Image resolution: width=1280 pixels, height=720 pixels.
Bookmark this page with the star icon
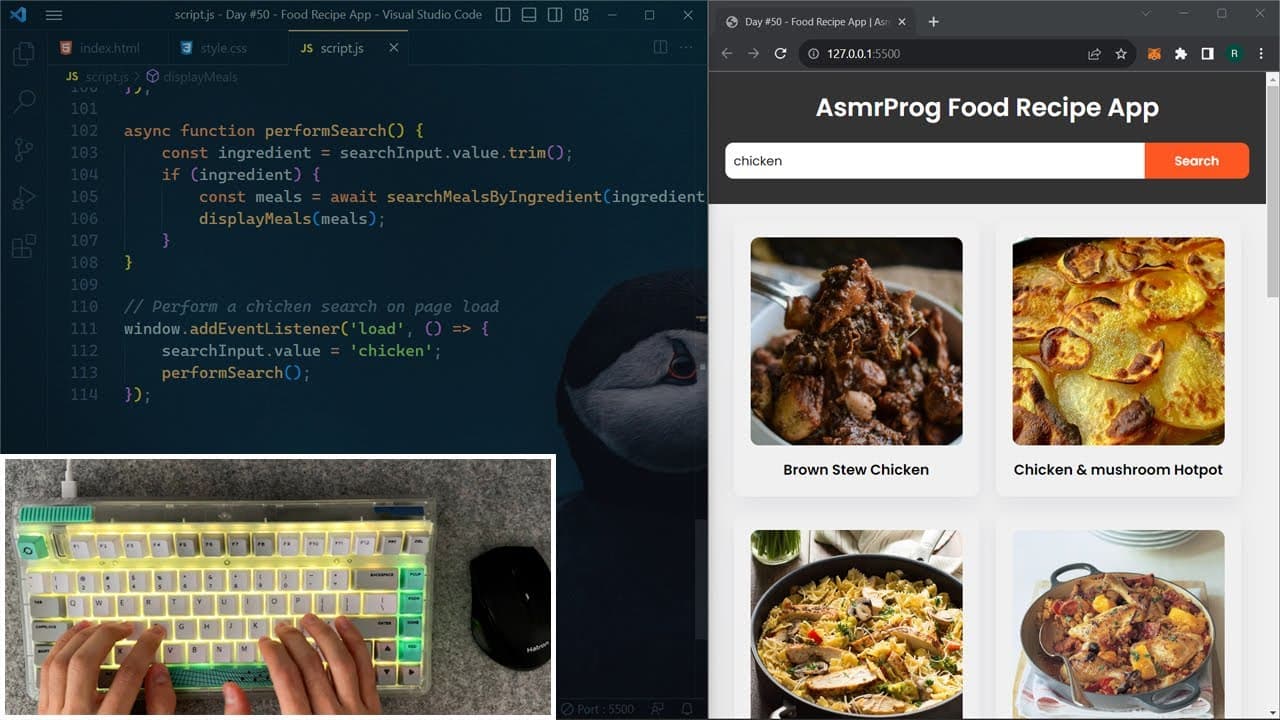(x=1121, y=54)
